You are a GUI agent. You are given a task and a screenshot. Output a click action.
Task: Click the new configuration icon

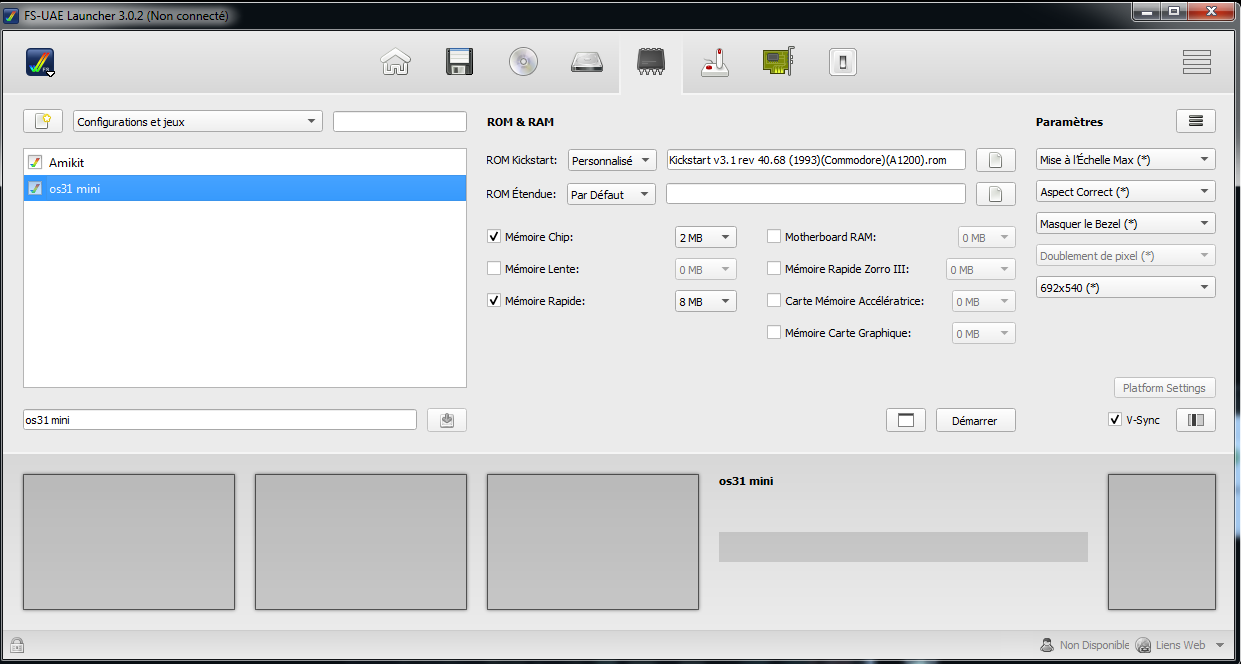pyautogui.click(x=43, y=121)
